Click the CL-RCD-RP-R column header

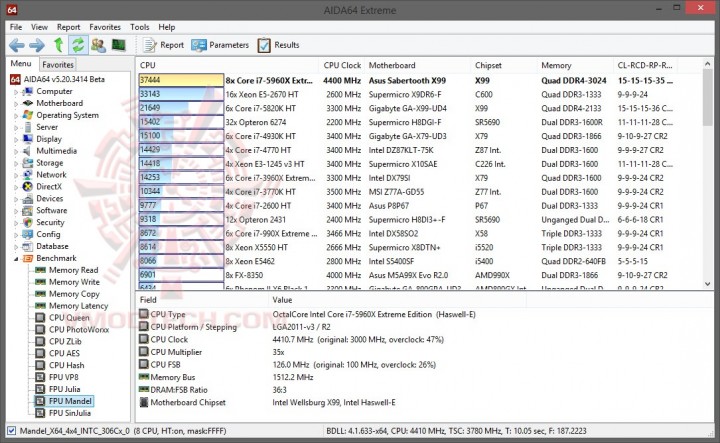click(645, 65)
